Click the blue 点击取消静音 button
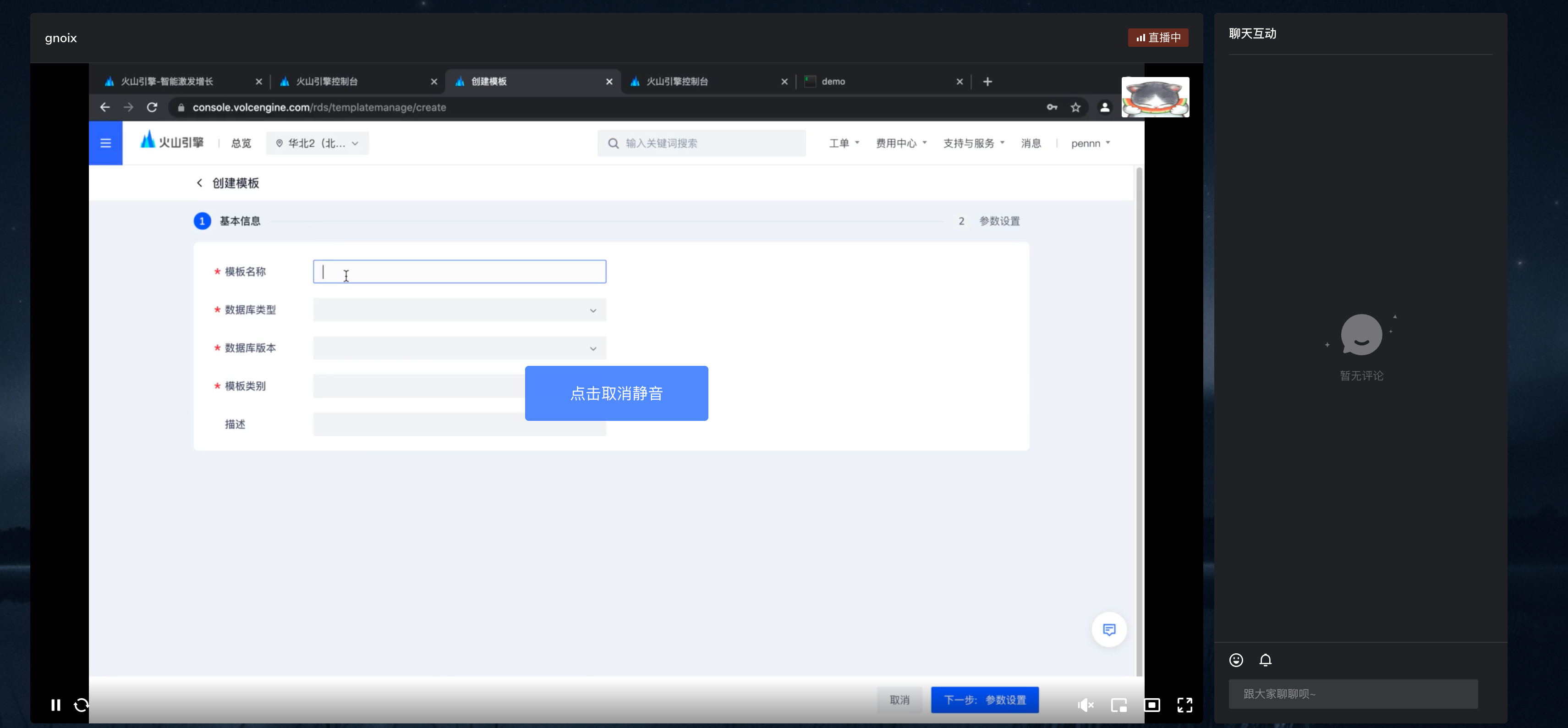1568x728 pixels. click(x=616, y=393)
